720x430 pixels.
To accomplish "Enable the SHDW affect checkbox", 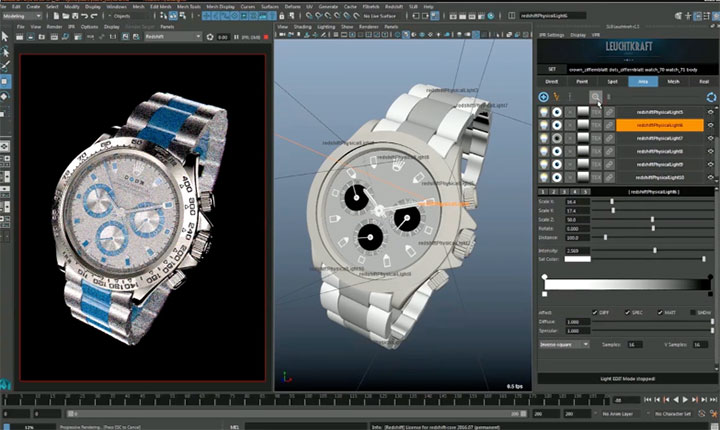I will [x=692, y=312].
